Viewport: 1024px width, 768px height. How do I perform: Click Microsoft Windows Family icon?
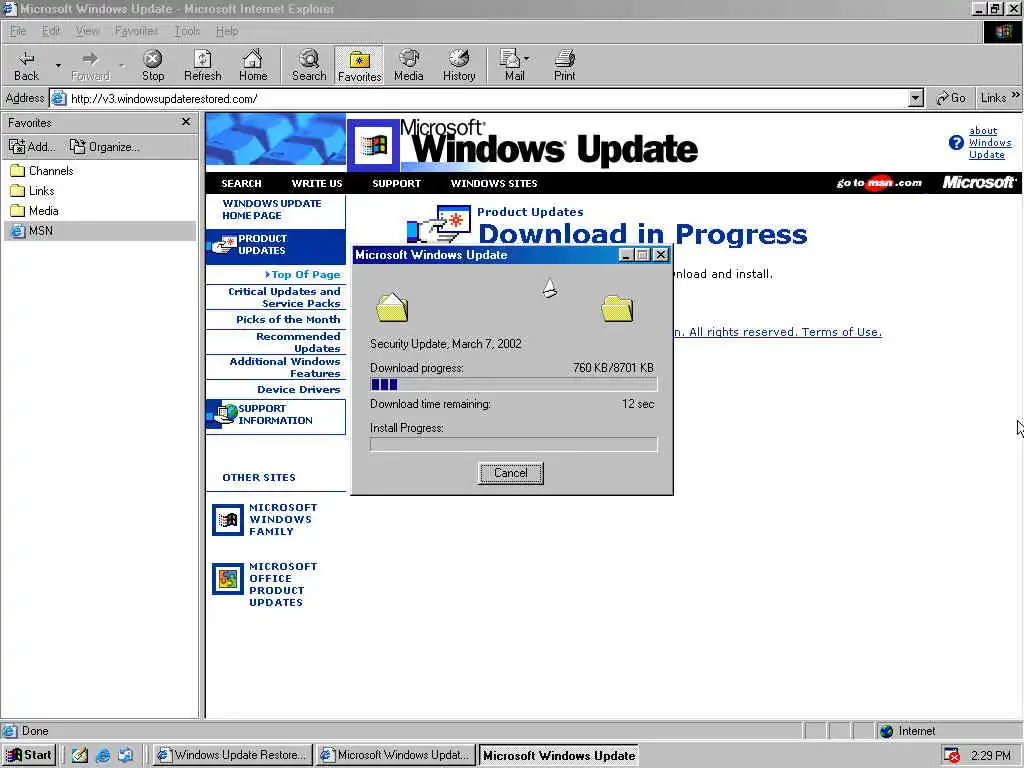pos(228,520)
